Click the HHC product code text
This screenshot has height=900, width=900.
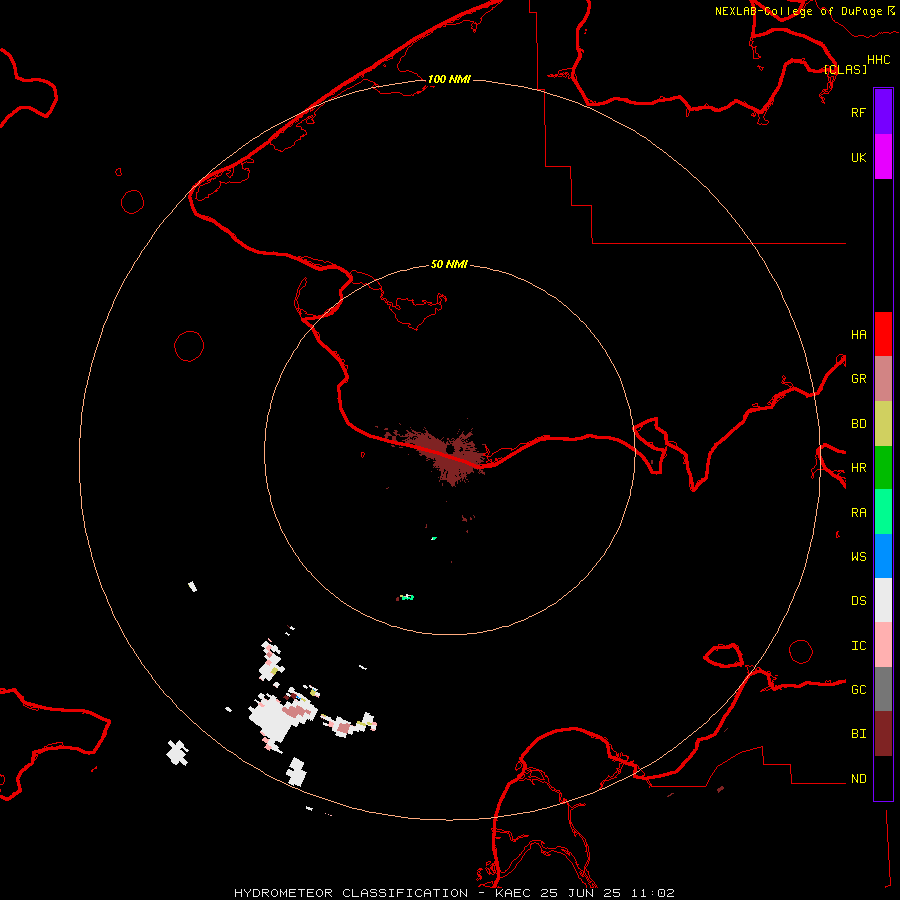[878, 60]
